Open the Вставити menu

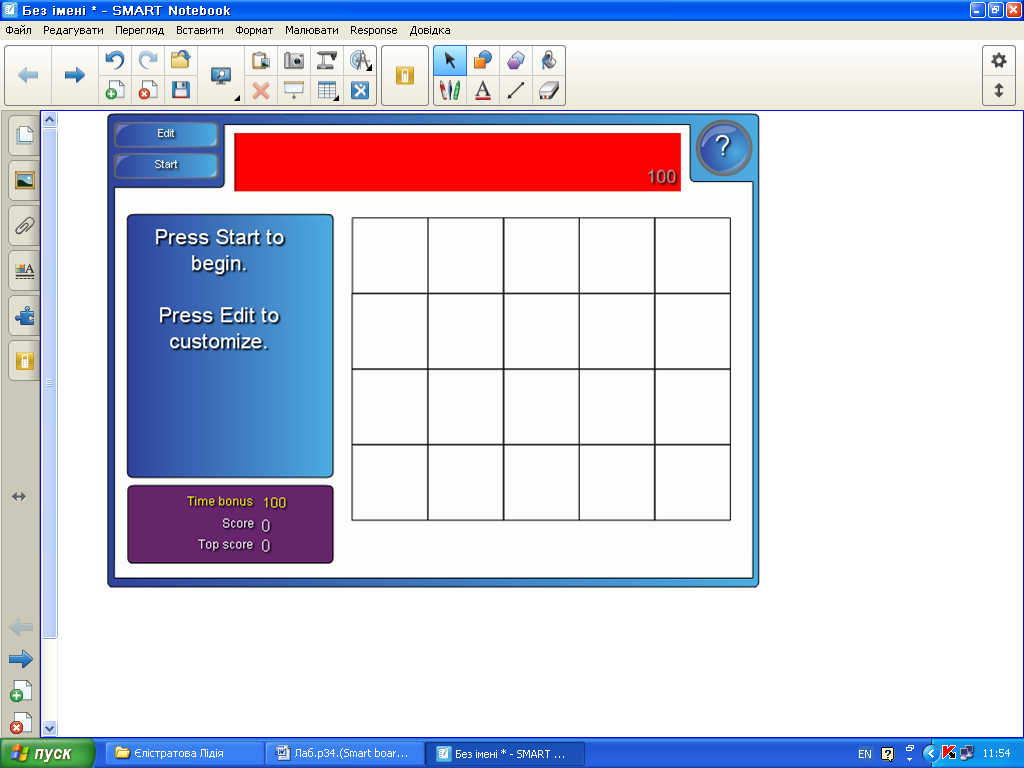(199, 30)
